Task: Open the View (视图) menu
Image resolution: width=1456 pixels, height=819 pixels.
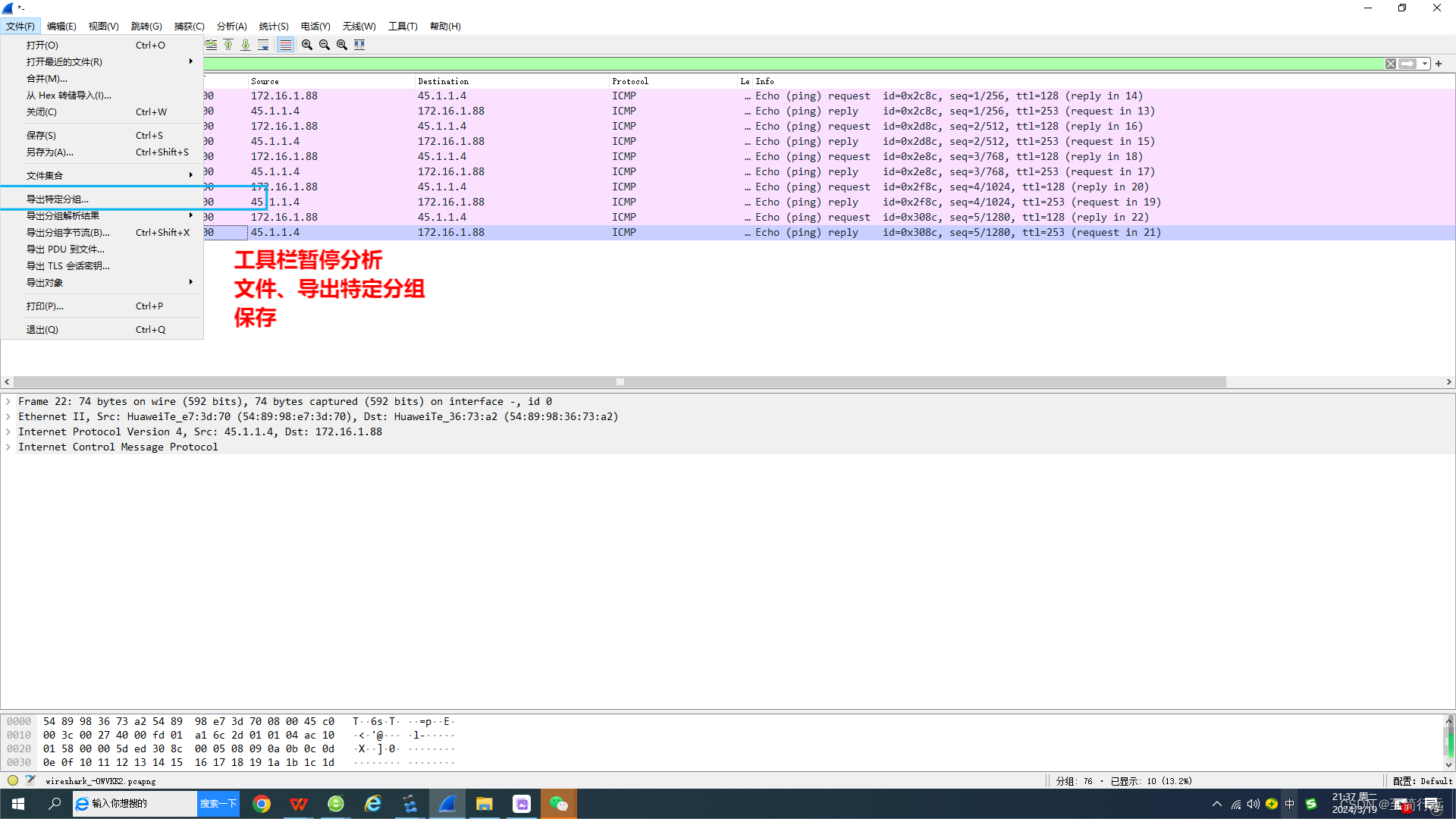Action: pyautogui.click(x=103, y=26)
